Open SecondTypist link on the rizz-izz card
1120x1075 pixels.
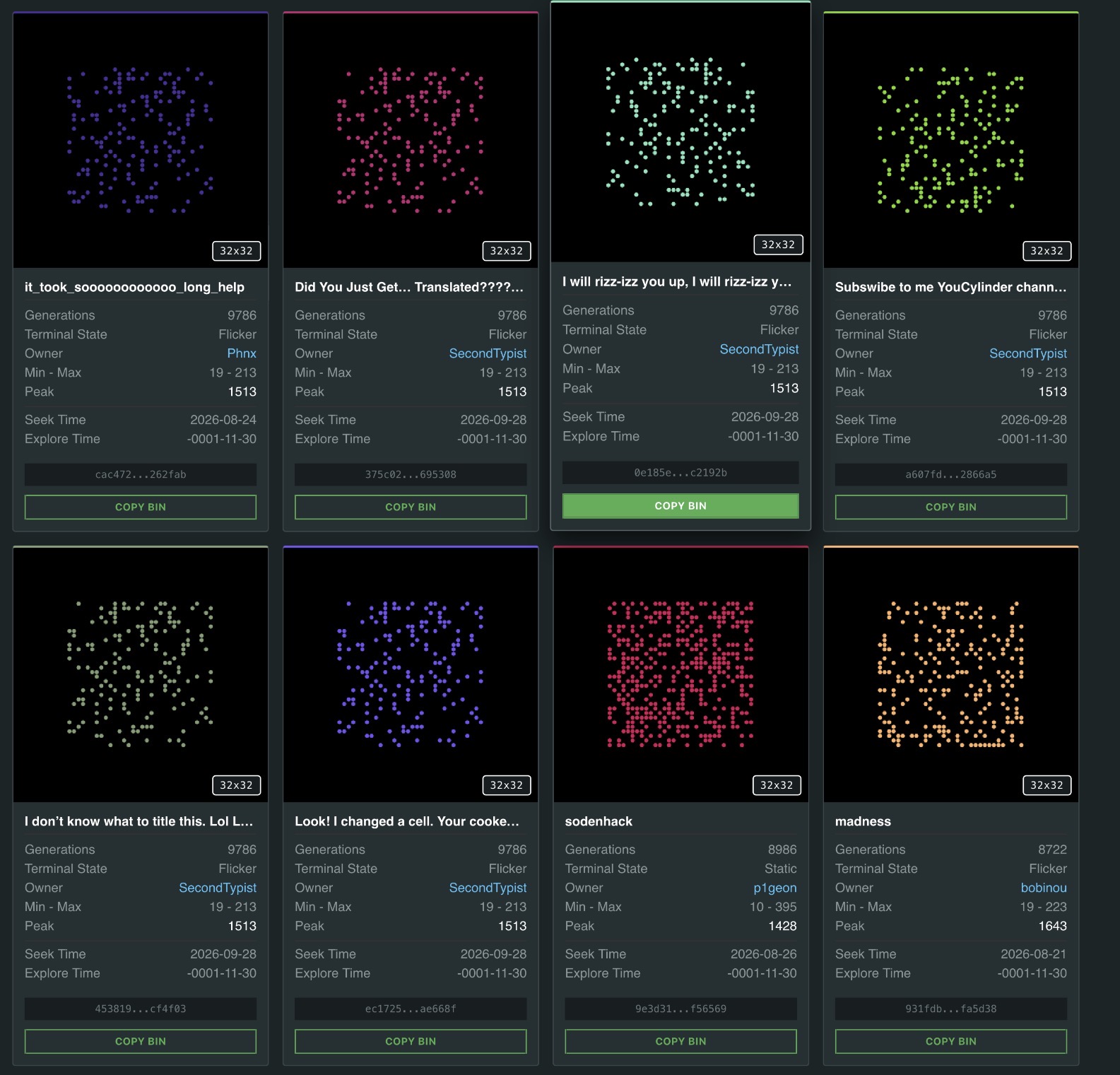[759, 349]
